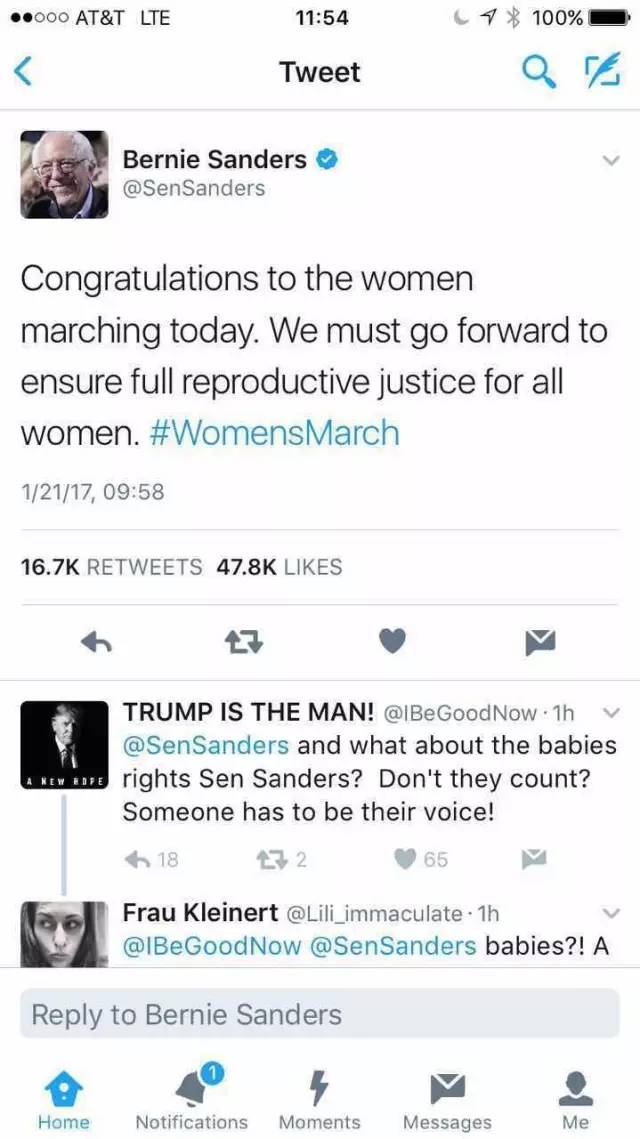Like the main Bernie Sanders tweet
The image size is (640, 1139).
[x=394, y=643]
